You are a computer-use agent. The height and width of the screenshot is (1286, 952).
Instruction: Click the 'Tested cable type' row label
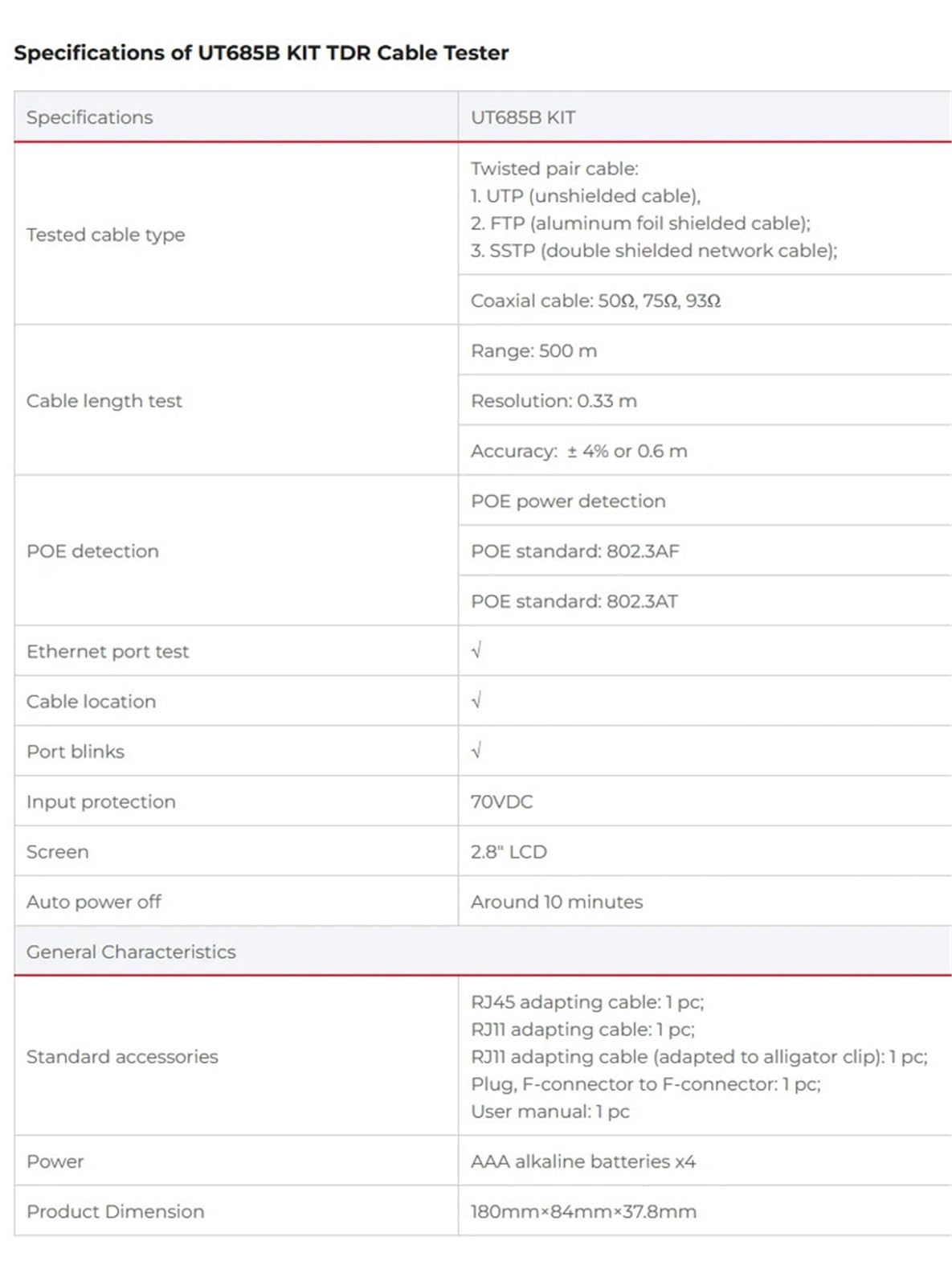pyautogui.click(x=105, y=235)
